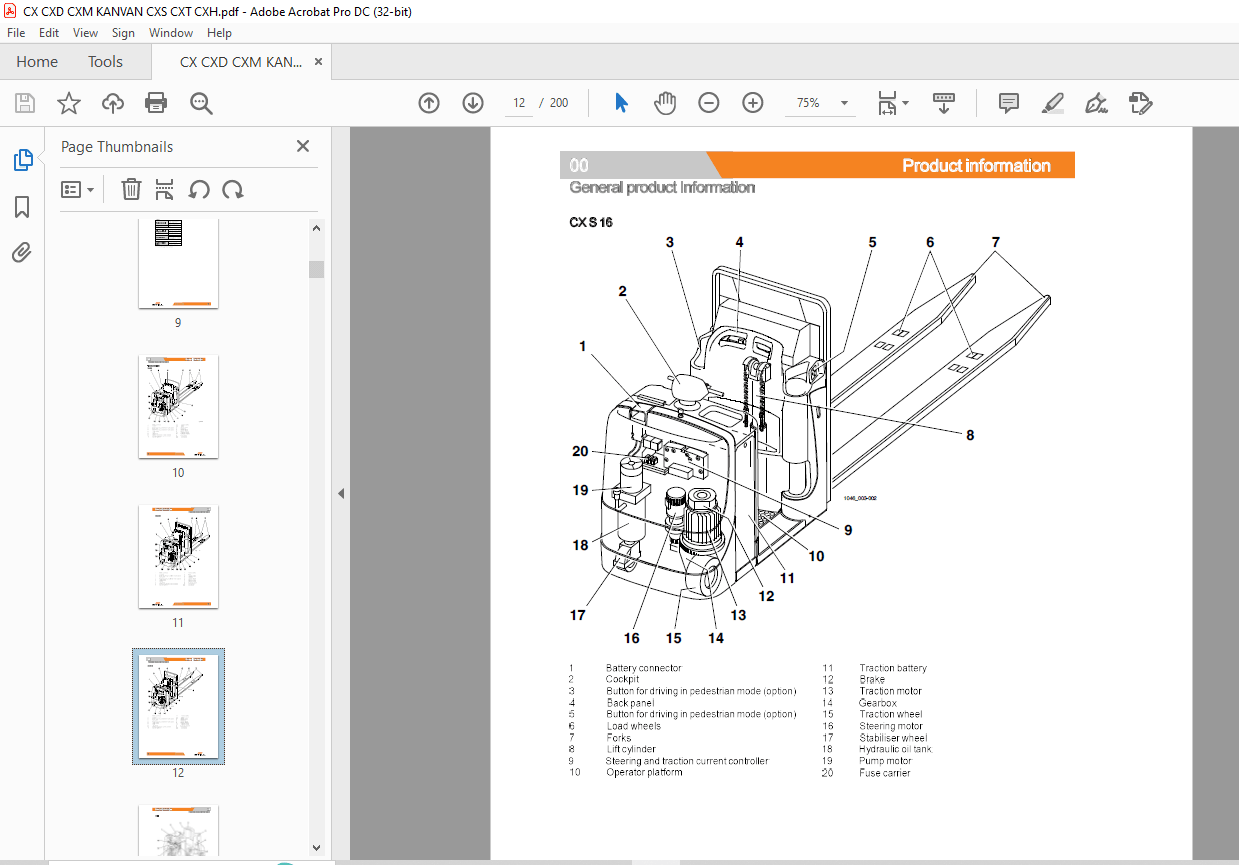
Task: Open the zoom level dropdown showing 75%
Action: [843, 102]
